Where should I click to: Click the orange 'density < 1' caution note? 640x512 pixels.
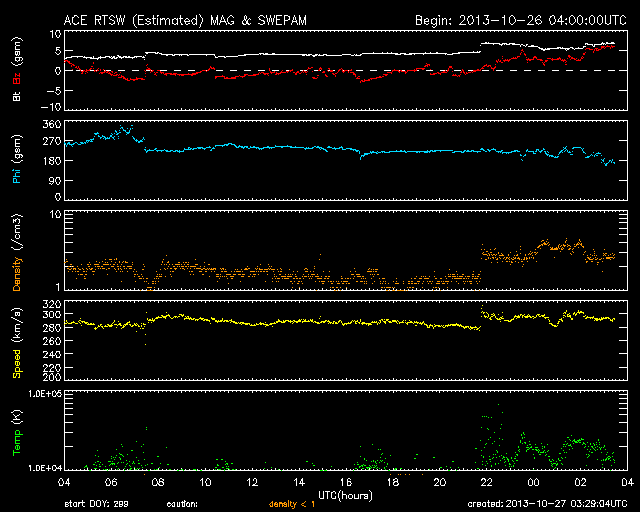pyautogui.click(x=292, y=504)
